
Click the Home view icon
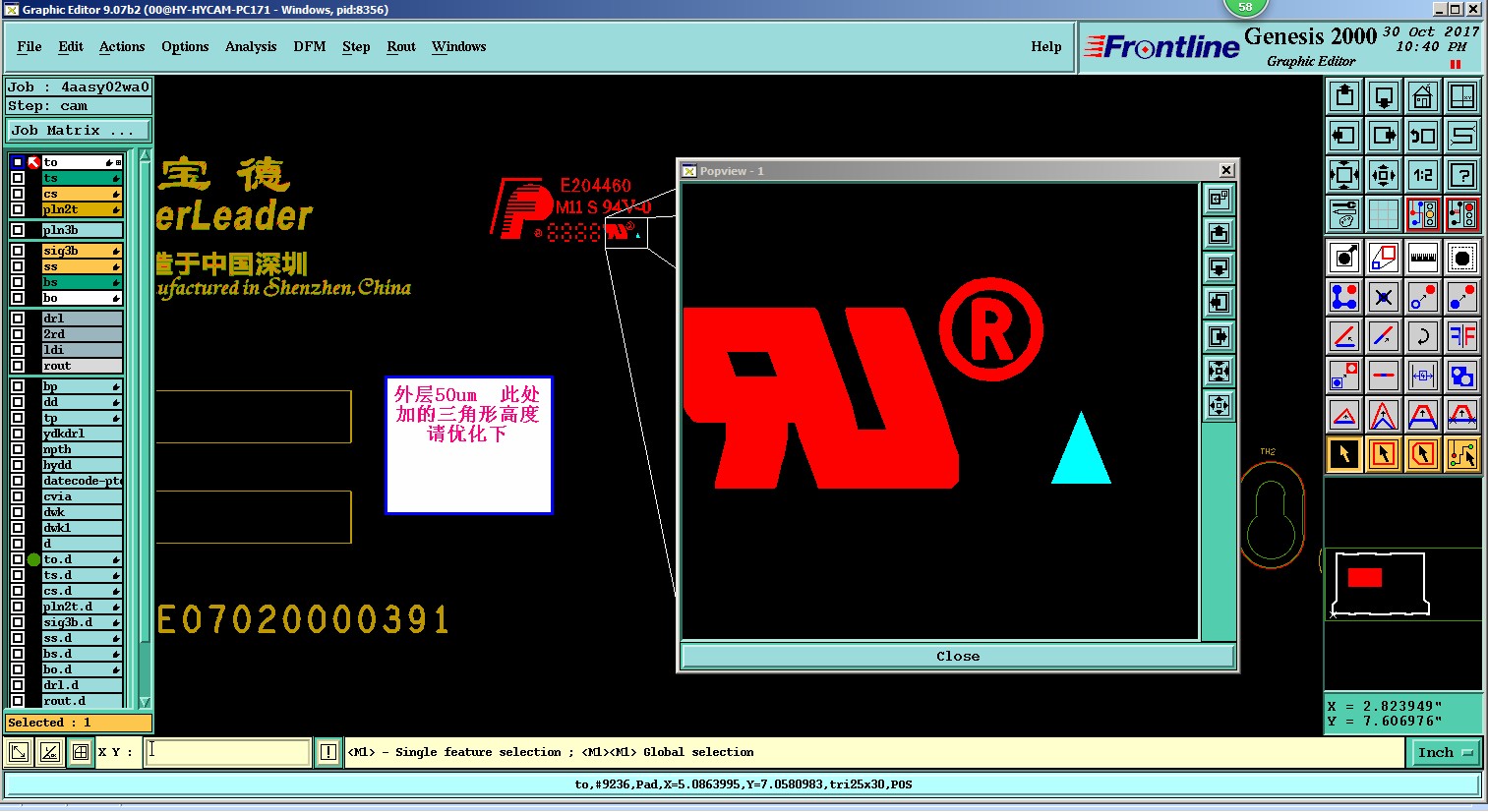pos(1423,96)
